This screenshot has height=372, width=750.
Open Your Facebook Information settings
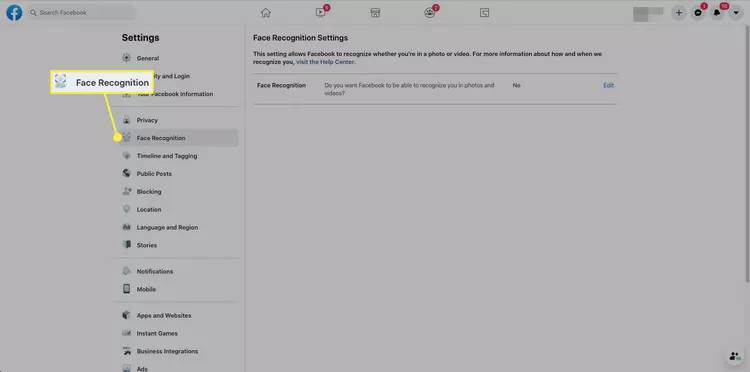[x=175, y=94]
